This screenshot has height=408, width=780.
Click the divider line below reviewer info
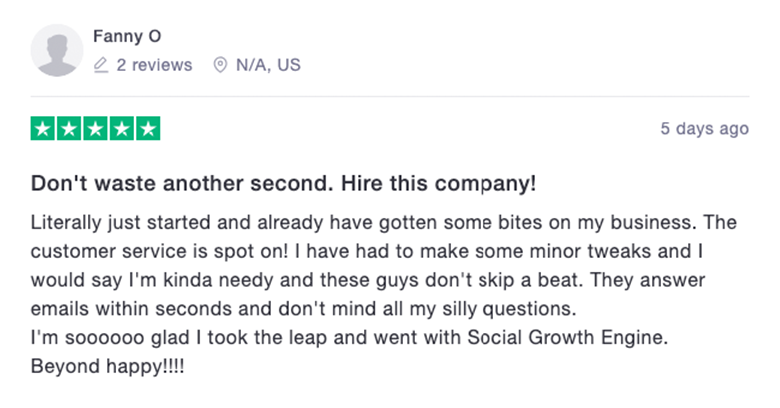pos(390,97)
